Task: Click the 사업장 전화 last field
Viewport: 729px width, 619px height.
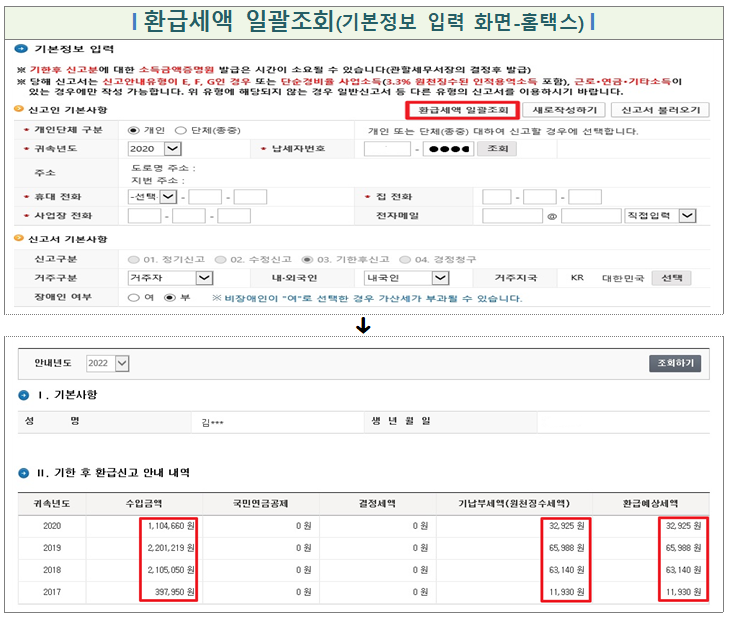Action: click(x=234, y=216)
